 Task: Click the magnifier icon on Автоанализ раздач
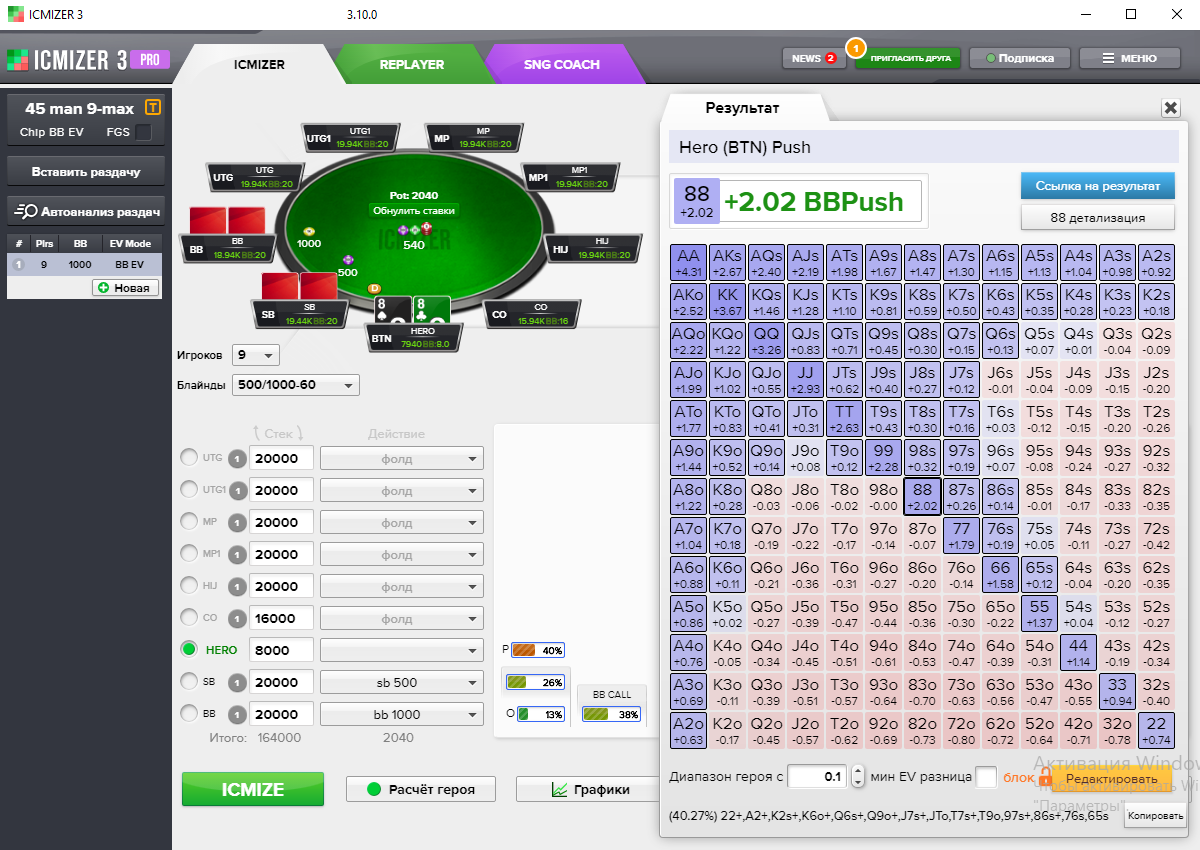pos(26,211)
